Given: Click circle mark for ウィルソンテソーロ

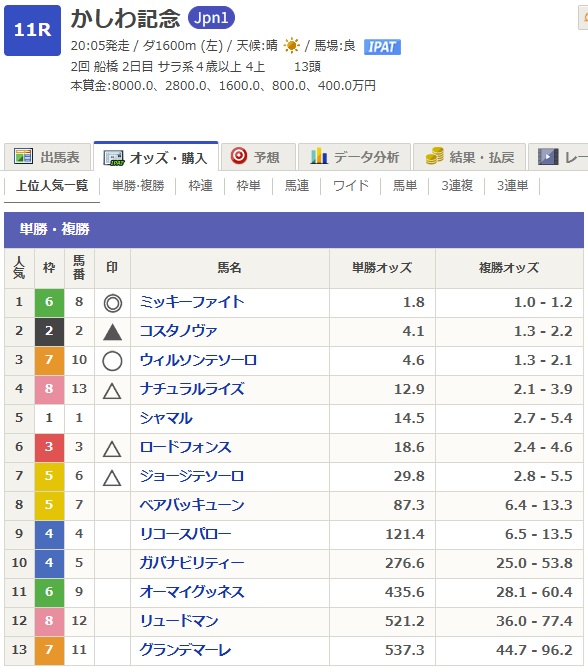Looking at the screenshot, I should 112,361.
